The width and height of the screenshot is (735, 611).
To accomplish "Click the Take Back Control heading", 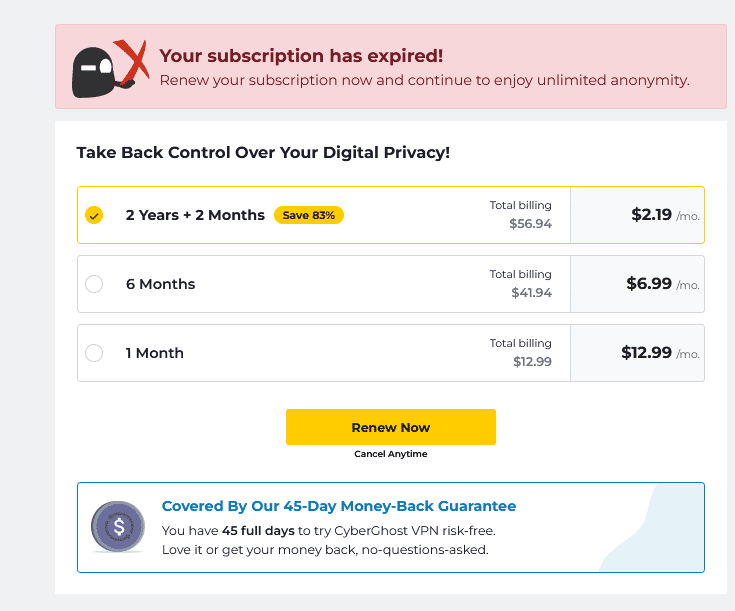I will click(263, 153).
